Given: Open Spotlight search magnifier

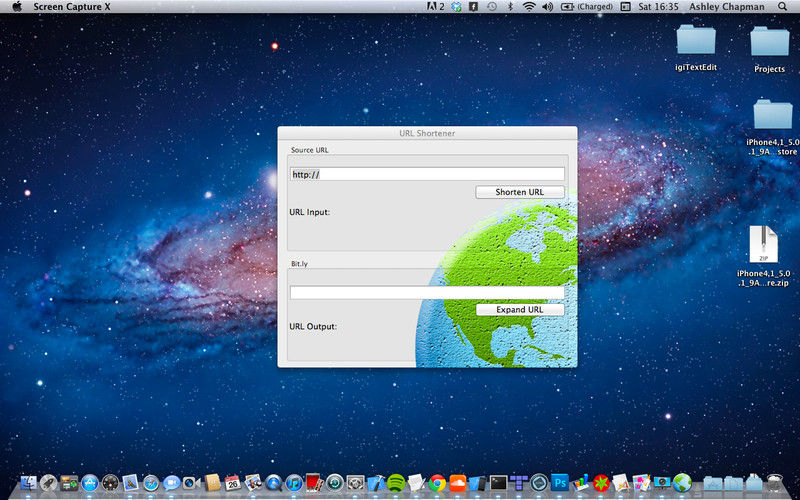Looking at the screenshot, I should [x=782, y=7].
